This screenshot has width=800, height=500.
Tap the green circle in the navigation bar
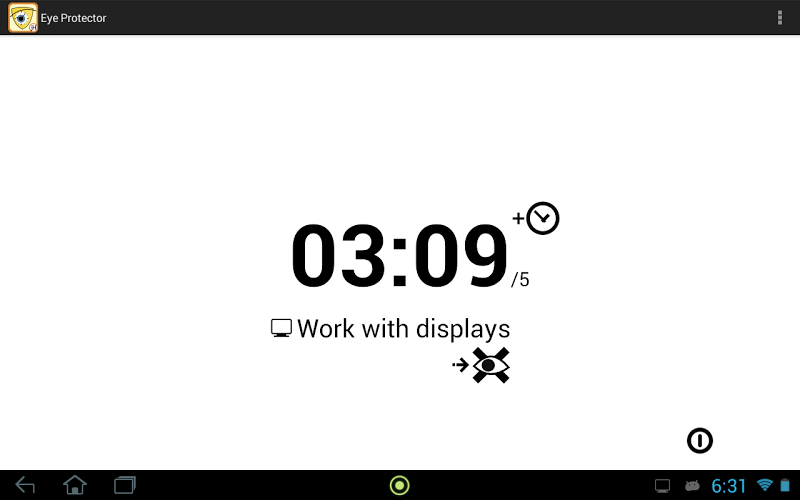[x=399, y=485]
